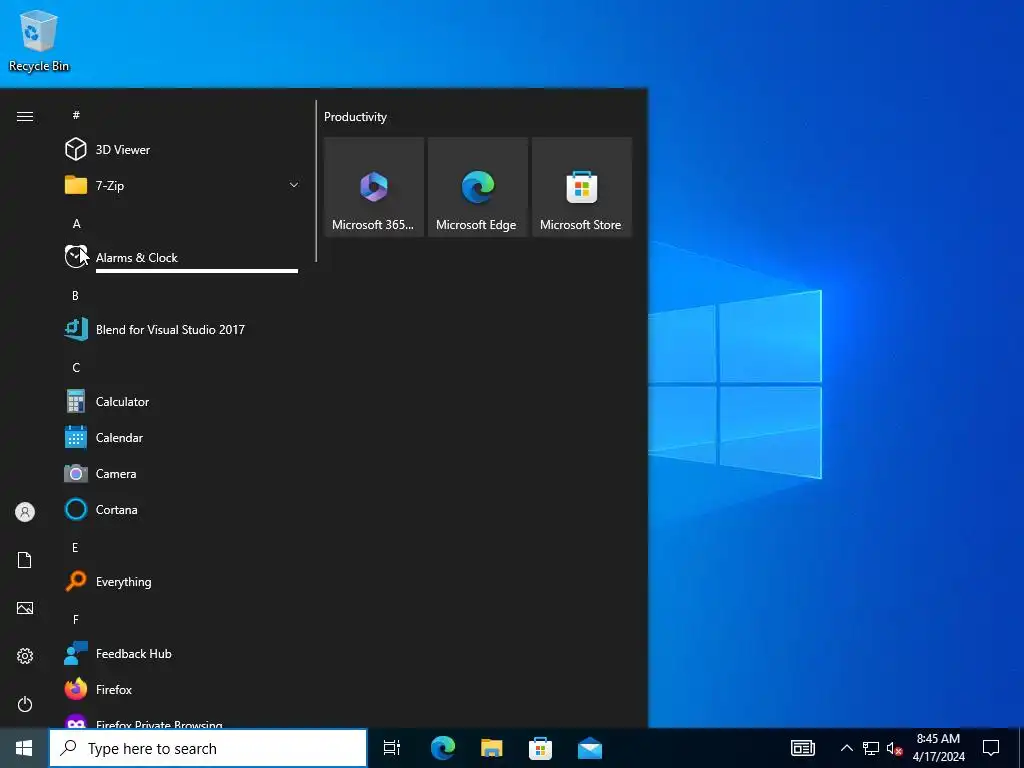Open File Explorer from the taskbar
Screen dimensions: 1024x768
coord(492,748)
